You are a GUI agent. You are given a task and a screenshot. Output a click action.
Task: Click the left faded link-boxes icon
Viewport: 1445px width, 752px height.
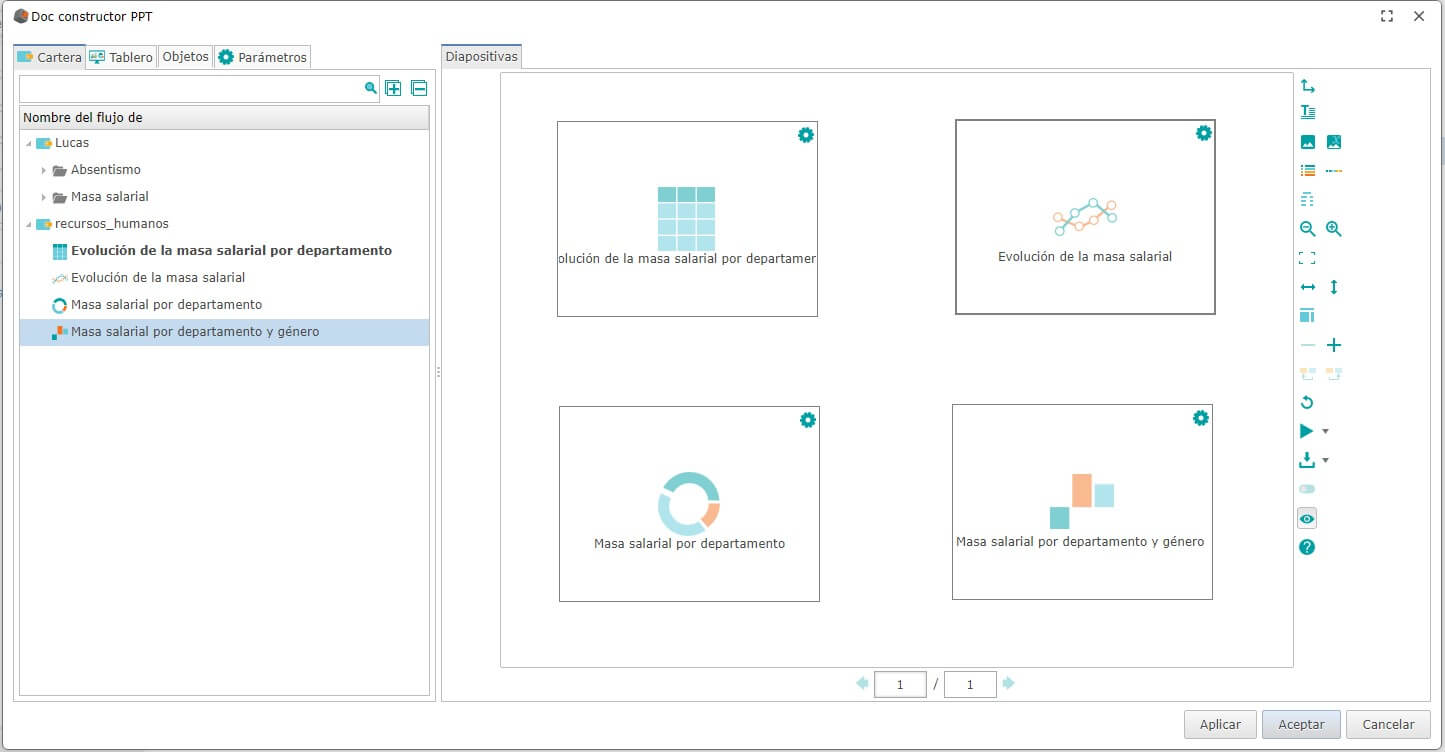[1307, 374]
